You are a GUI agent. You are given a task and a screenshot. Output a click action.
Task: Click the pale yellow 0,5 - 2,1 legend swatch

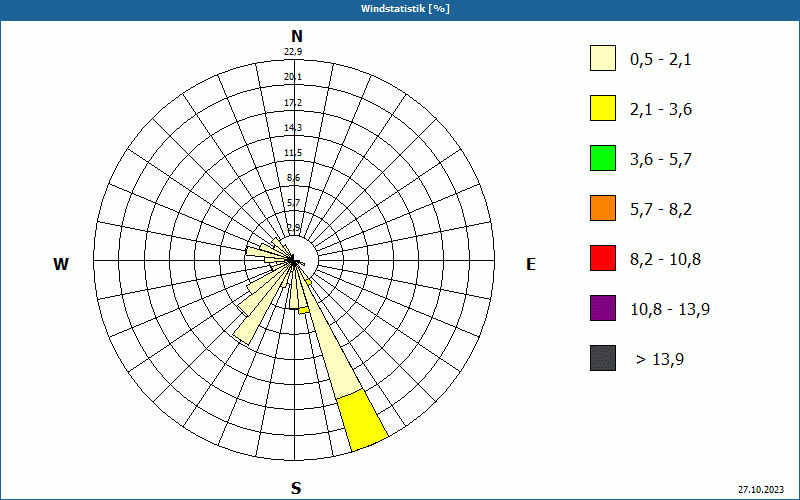pyautogui.click(x=603, y=58)
